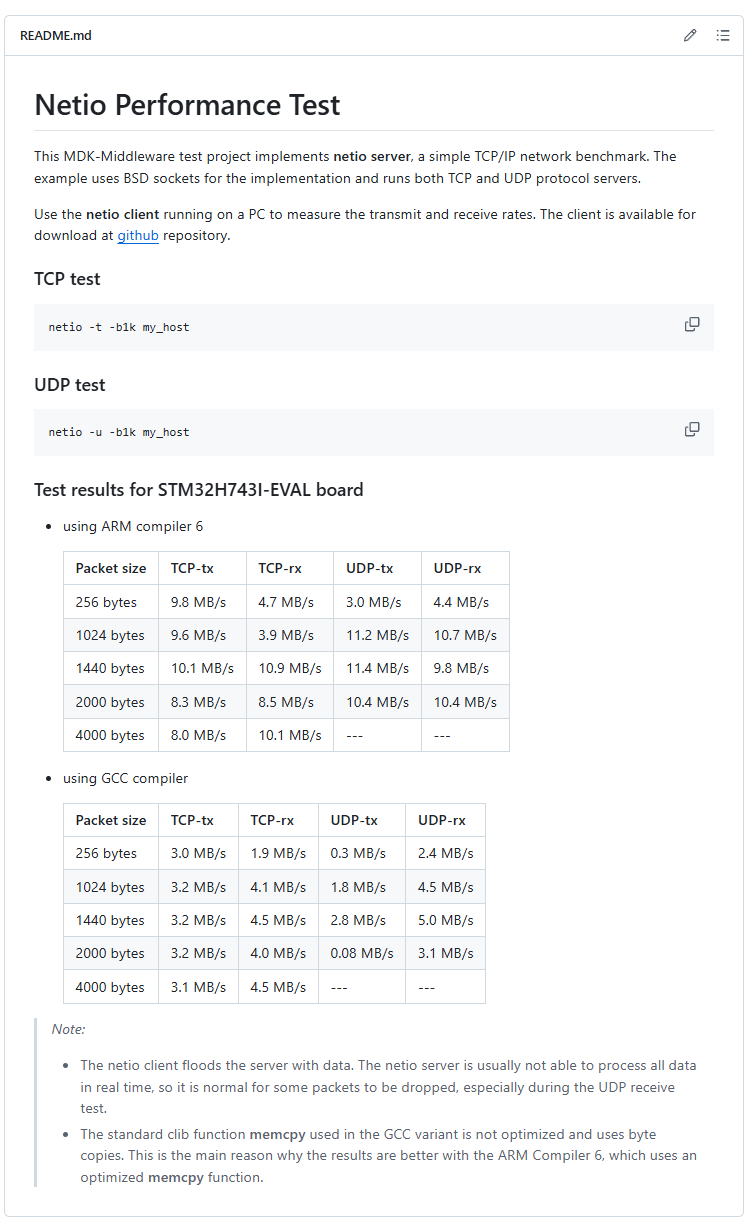Click the 1.9 MB/s cell

[279, 853]
